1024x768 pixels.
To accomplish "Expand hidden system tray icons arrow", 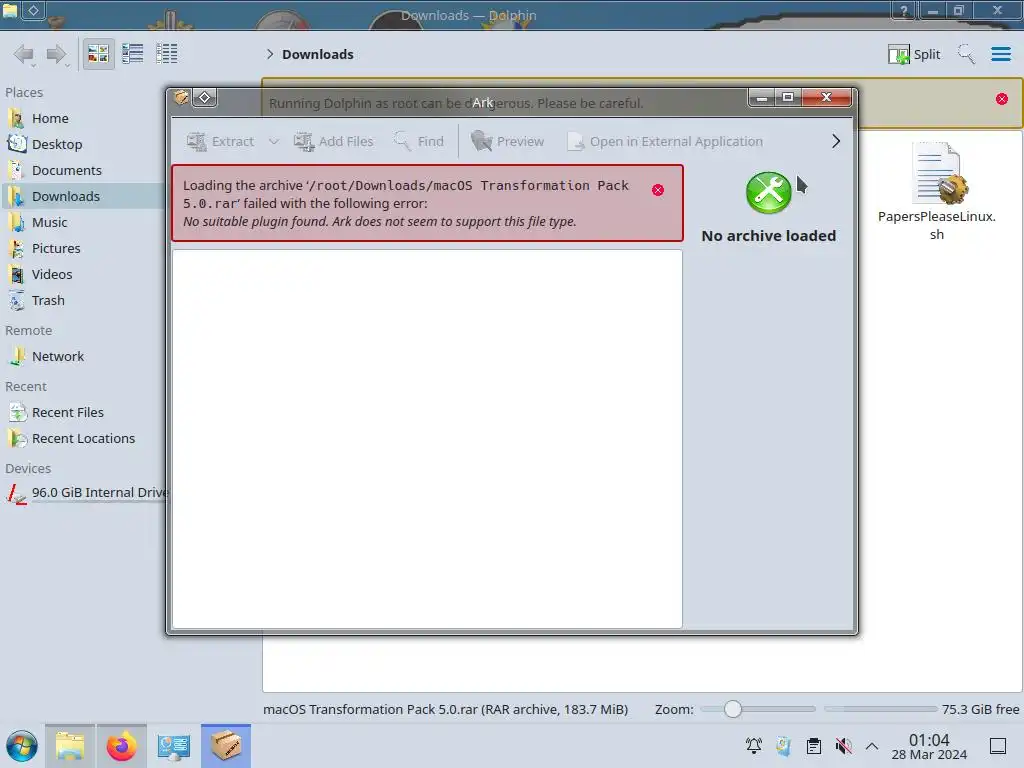I will point(872,746).
